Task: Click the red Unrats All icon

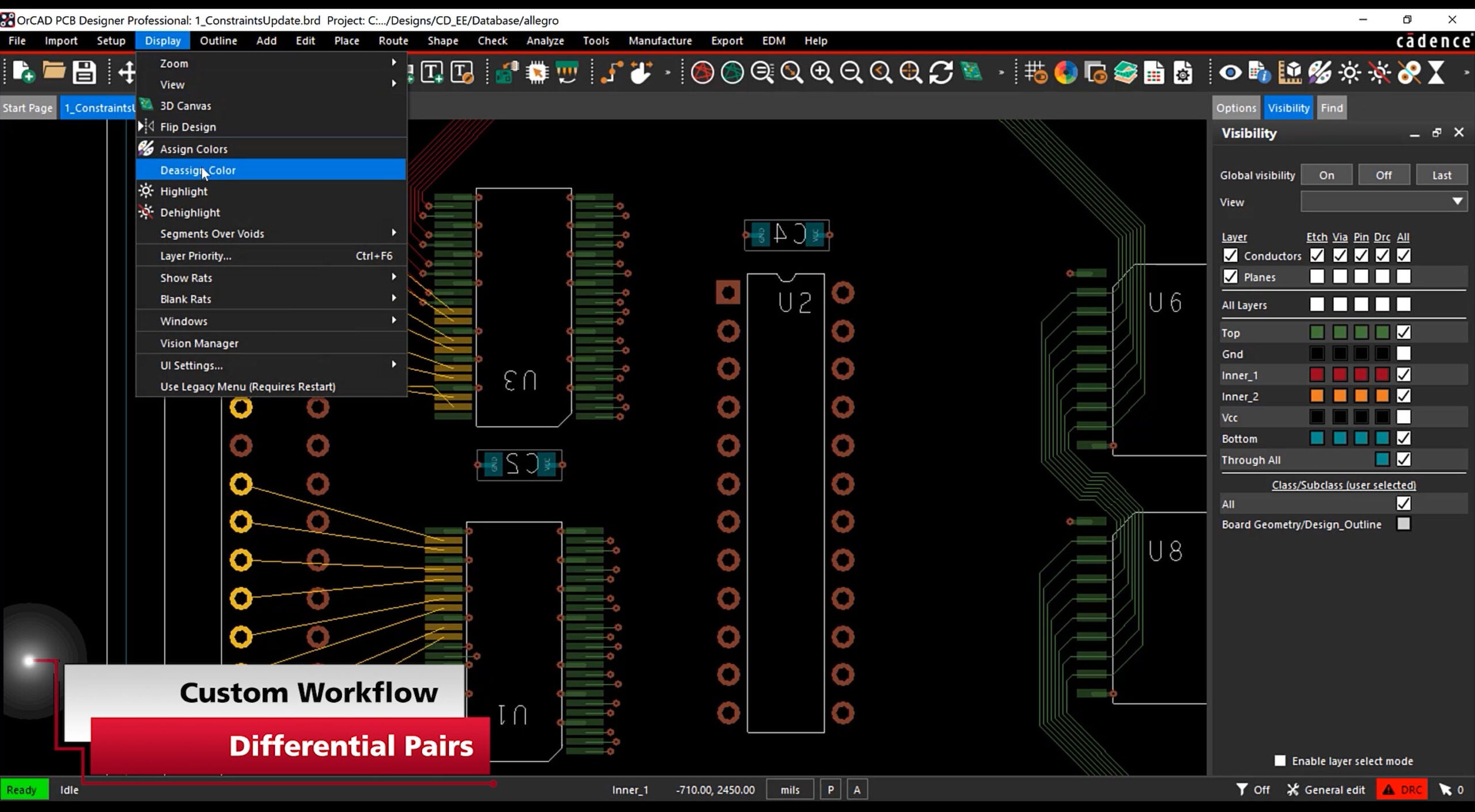Action: 702,73
